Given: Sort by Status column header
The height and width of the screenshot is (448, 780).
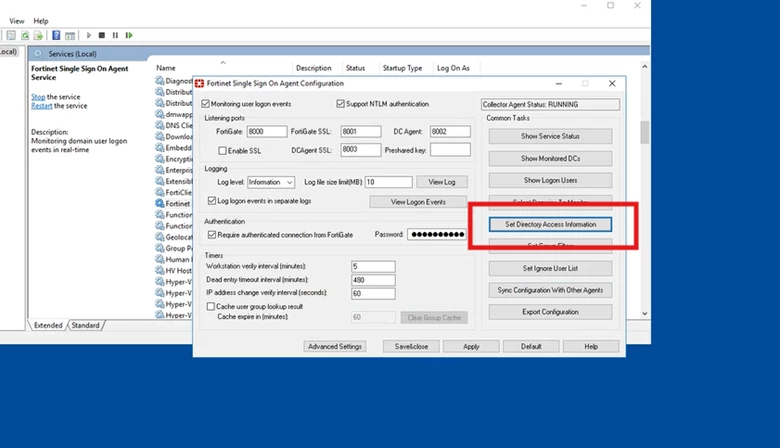Looking at the screenshot, I should pyautogui.click(x=355, y=68).
